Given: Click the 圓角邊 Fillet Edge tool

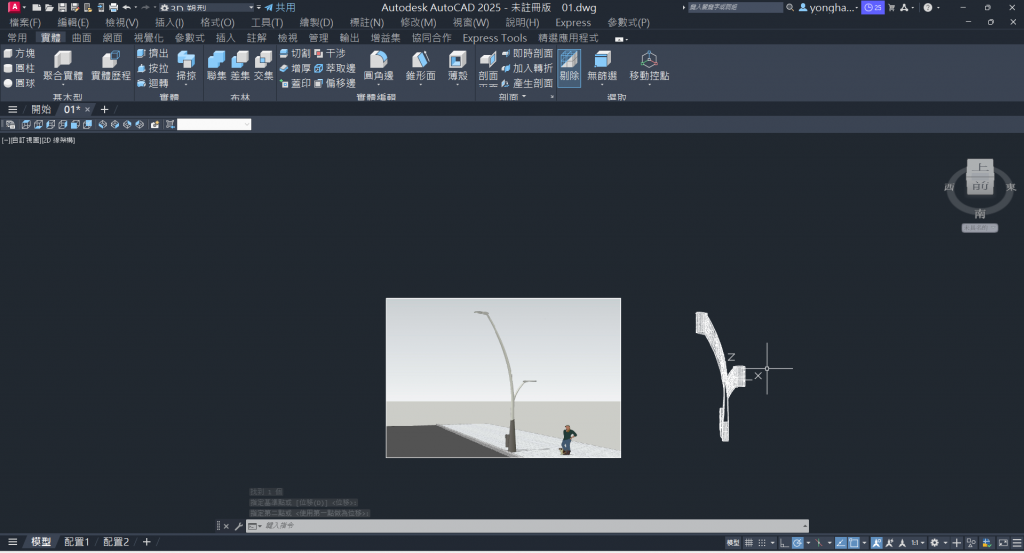Looking at the screenshot, I should coord(379,67).
